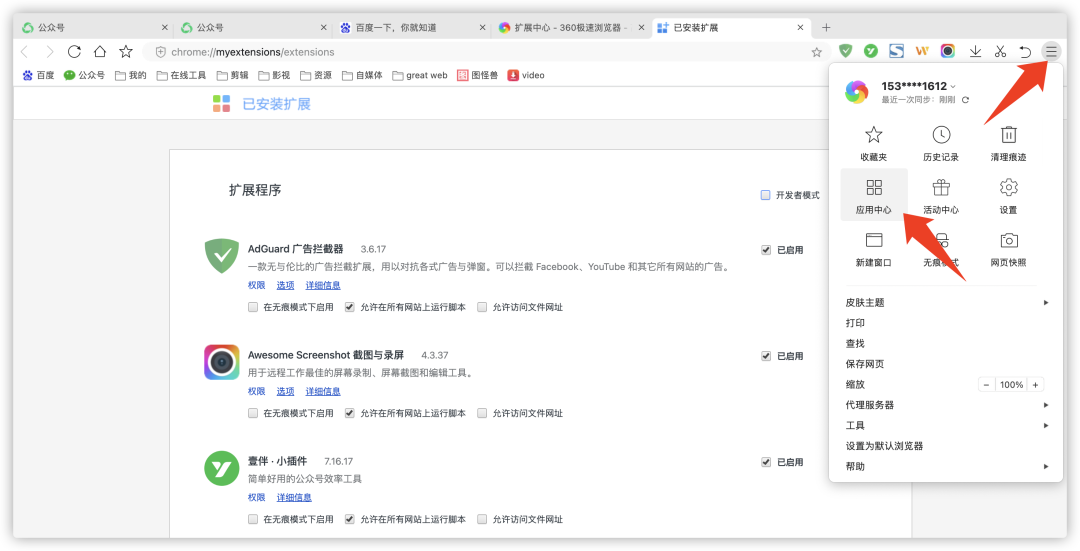Open green checkmark extension icon in toolbar
This screenshot has width=1080, height=551.
tap(871, 50)
